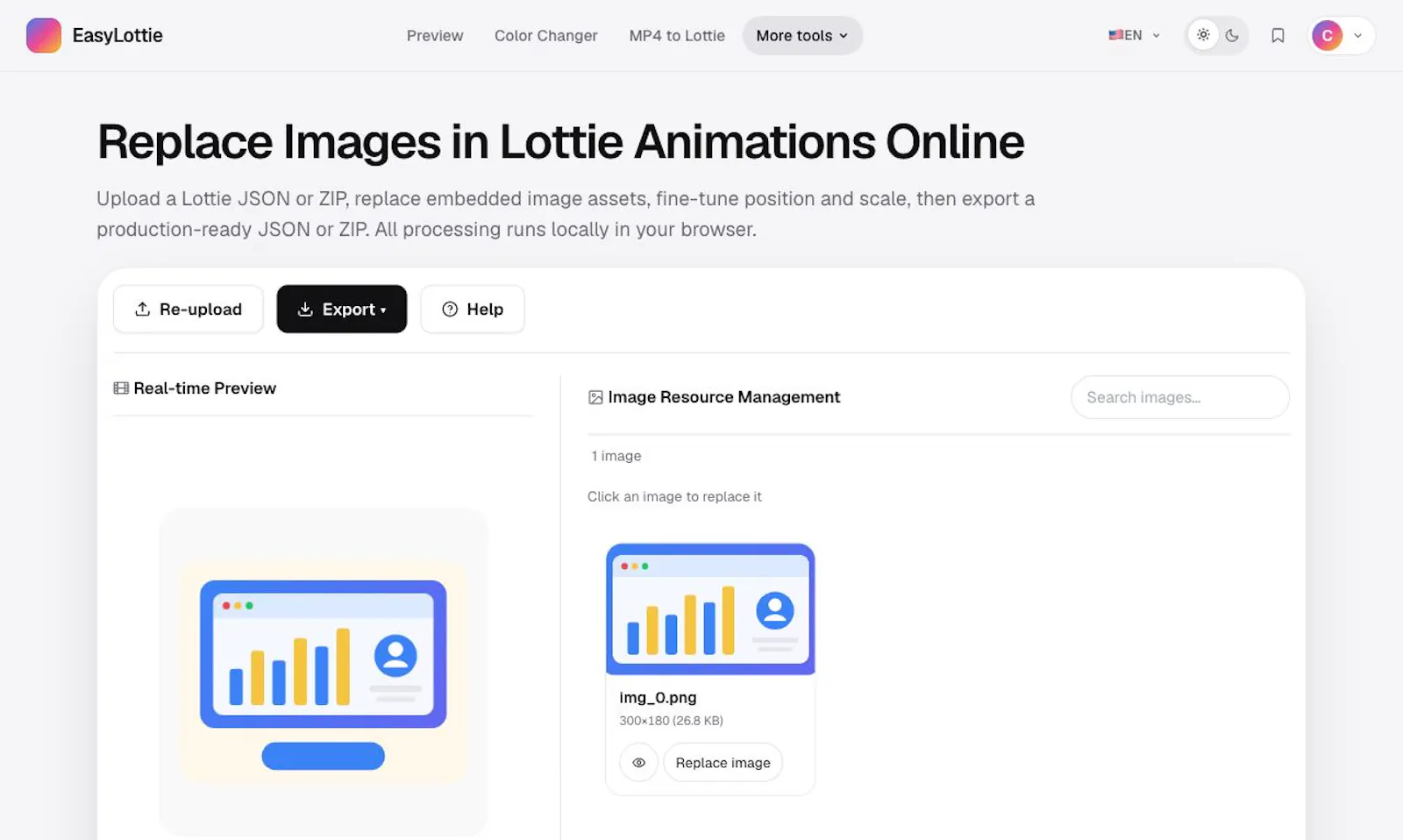Open the Preview tool page
Viewport: 1403px width, 840px height.
[x=435, y=36]
